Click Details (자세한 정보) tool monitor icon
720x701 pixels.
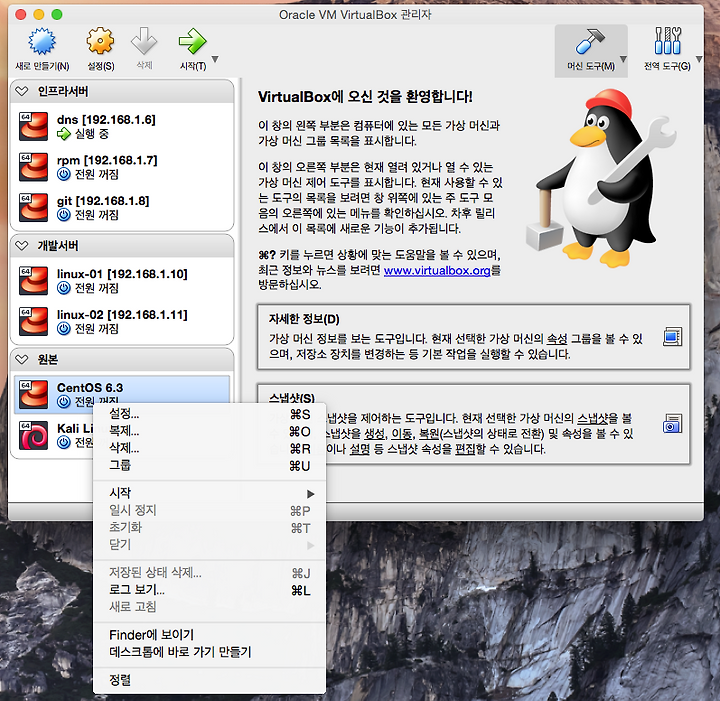pos(672,337)
